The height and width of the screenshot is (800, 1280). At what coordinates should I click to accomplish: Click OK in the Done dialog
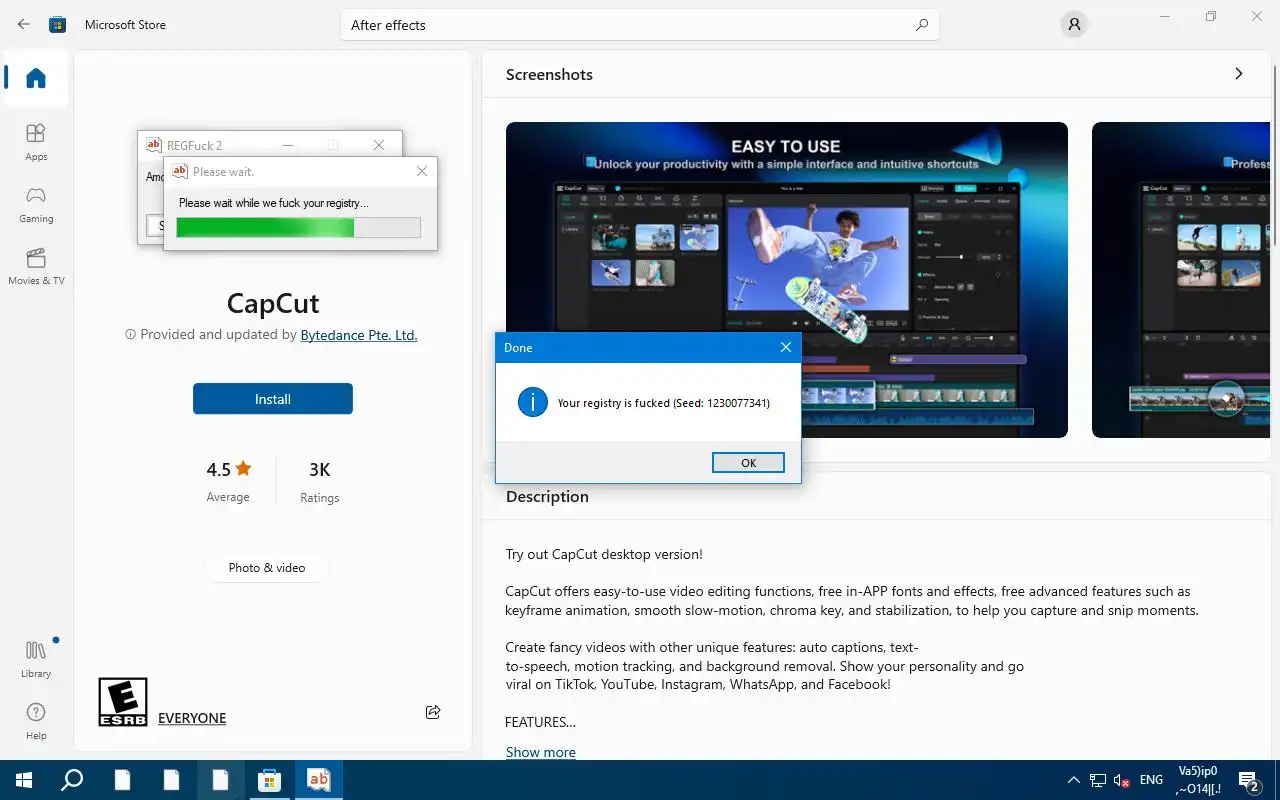click(x=748, y=462)
